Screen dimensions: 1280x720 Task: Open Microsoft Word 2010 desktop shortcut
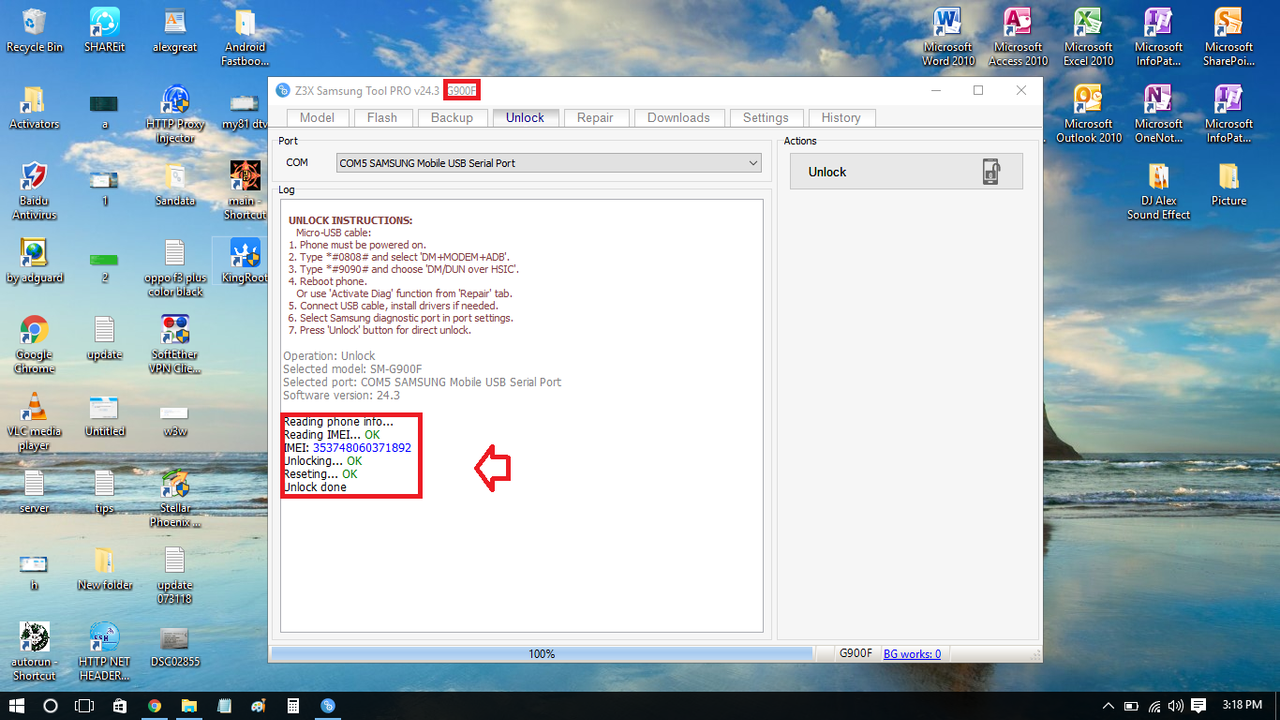pos(948,38)
